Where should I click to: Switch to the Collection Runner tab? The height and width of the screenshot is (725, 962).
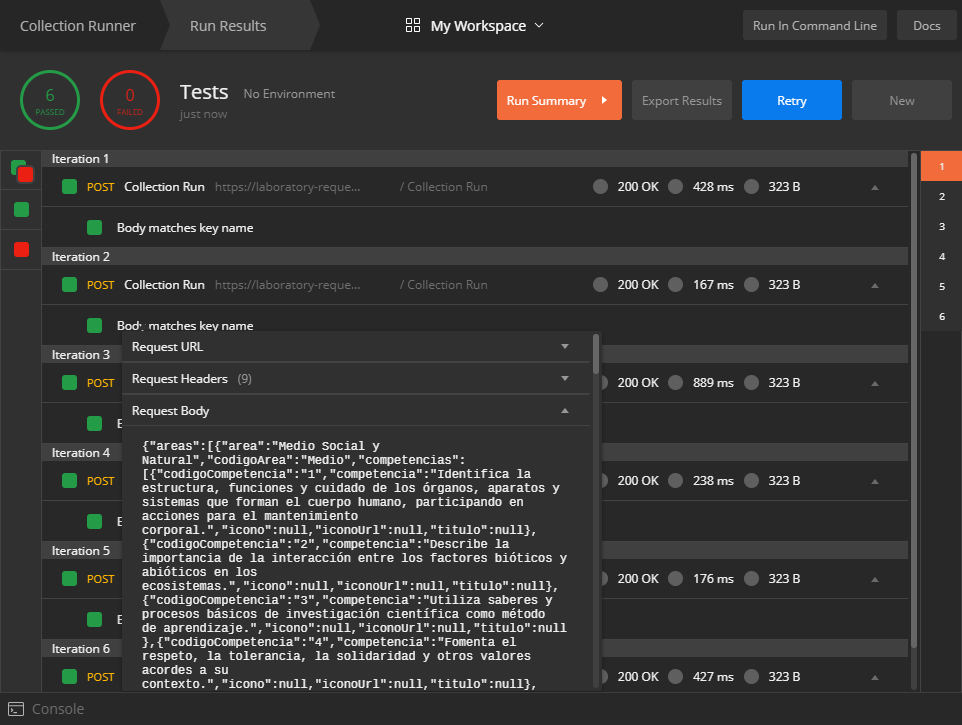coord(78,26)
